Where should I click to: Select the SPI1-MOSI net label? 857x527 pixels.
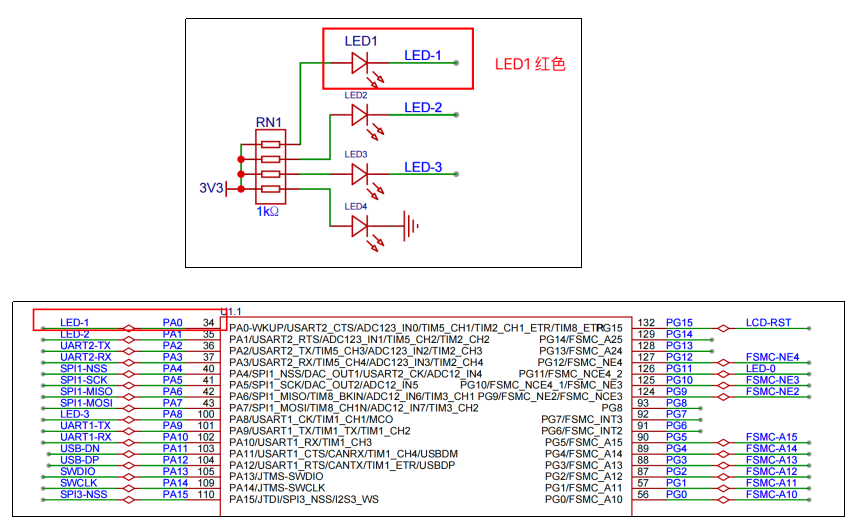point(86,402)
